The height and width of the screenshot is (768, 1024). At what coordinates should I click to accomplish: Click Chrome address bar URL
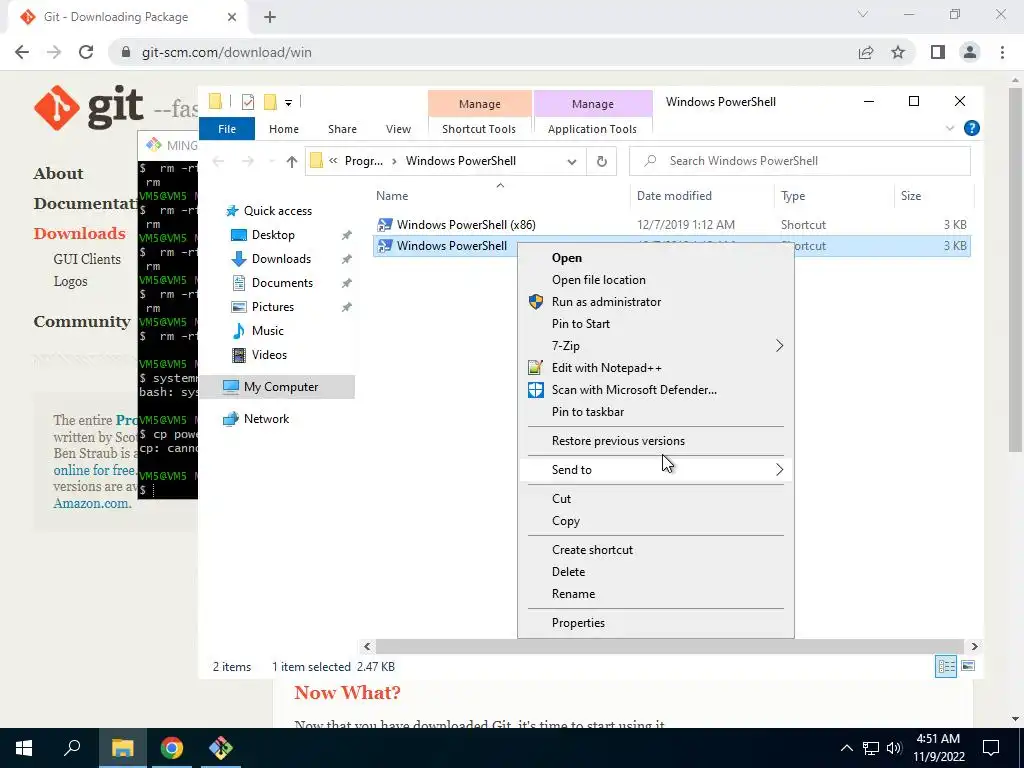click(226, 52)
